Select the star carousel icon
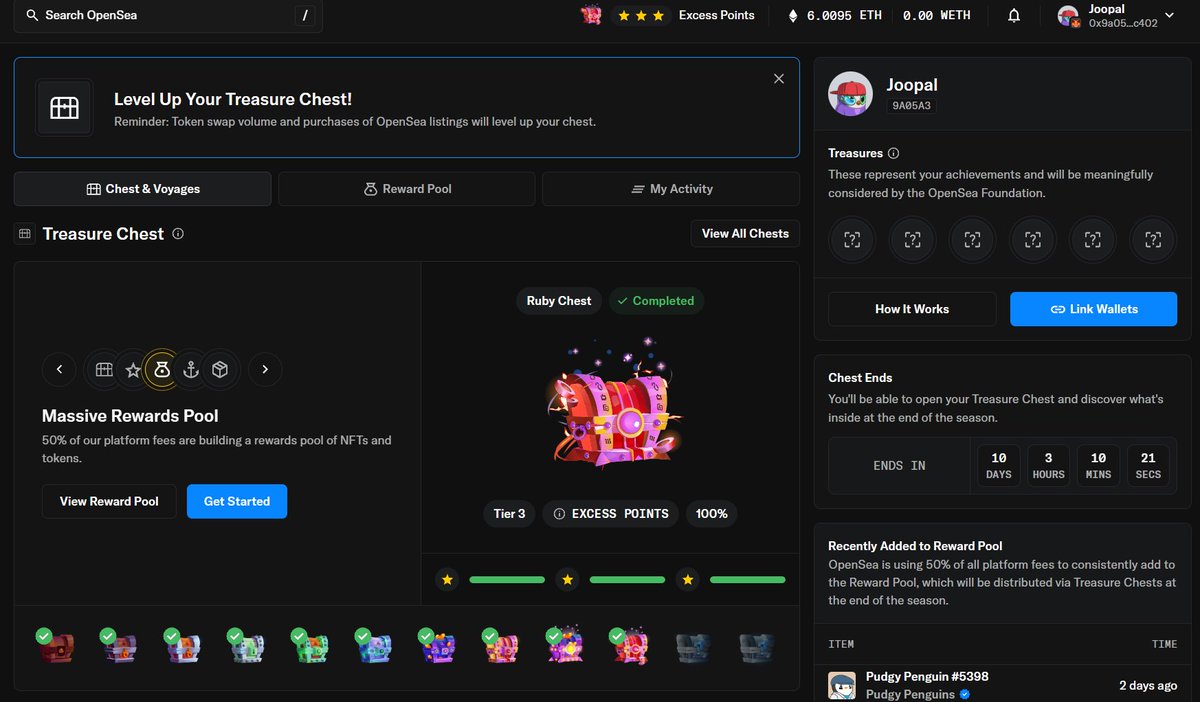 (133, 369)
